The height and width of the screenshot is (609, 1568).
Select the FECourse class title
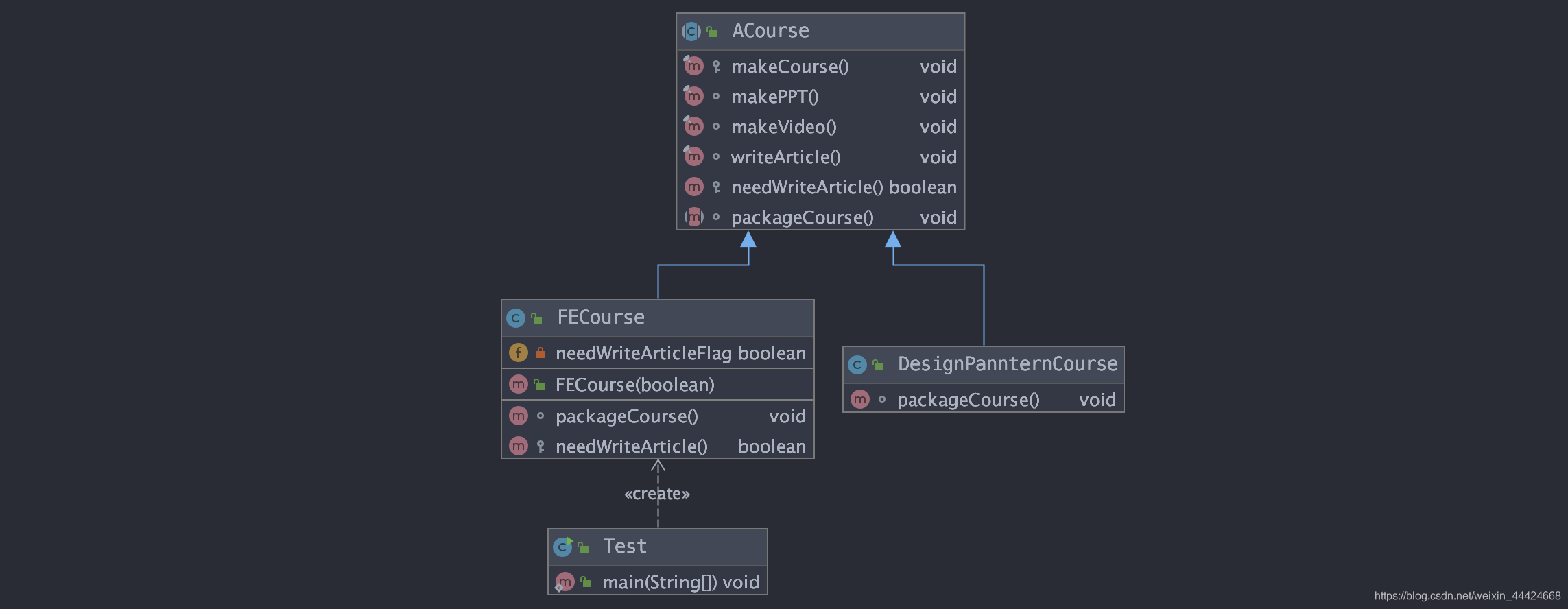tap(601, 318)
